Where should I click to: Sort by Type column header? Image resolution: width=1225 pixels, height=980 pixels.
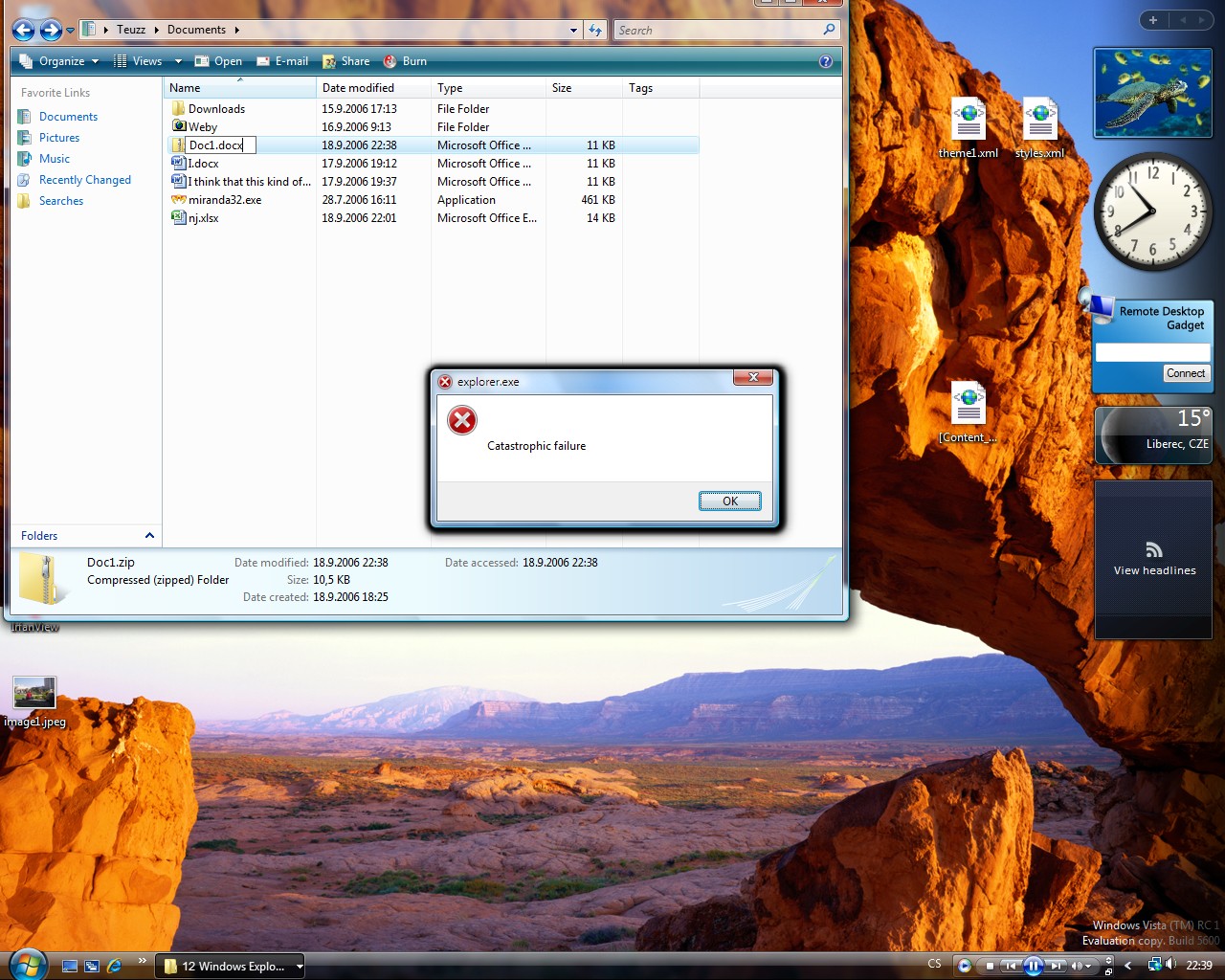point(488,88)
